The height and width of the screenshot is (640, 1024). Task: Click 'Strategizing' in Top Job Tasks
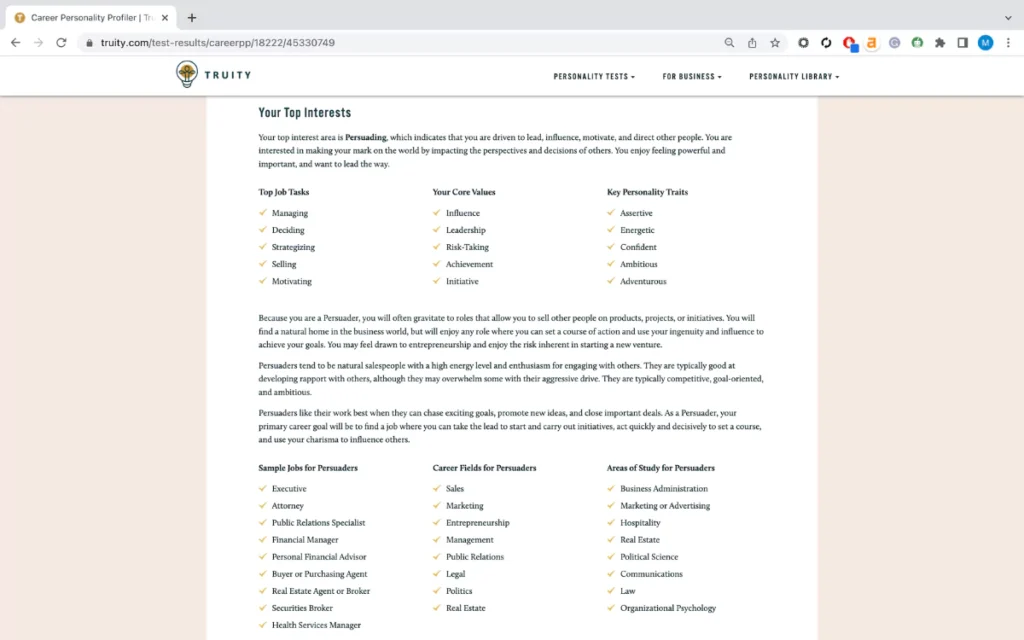pos(293,247)
